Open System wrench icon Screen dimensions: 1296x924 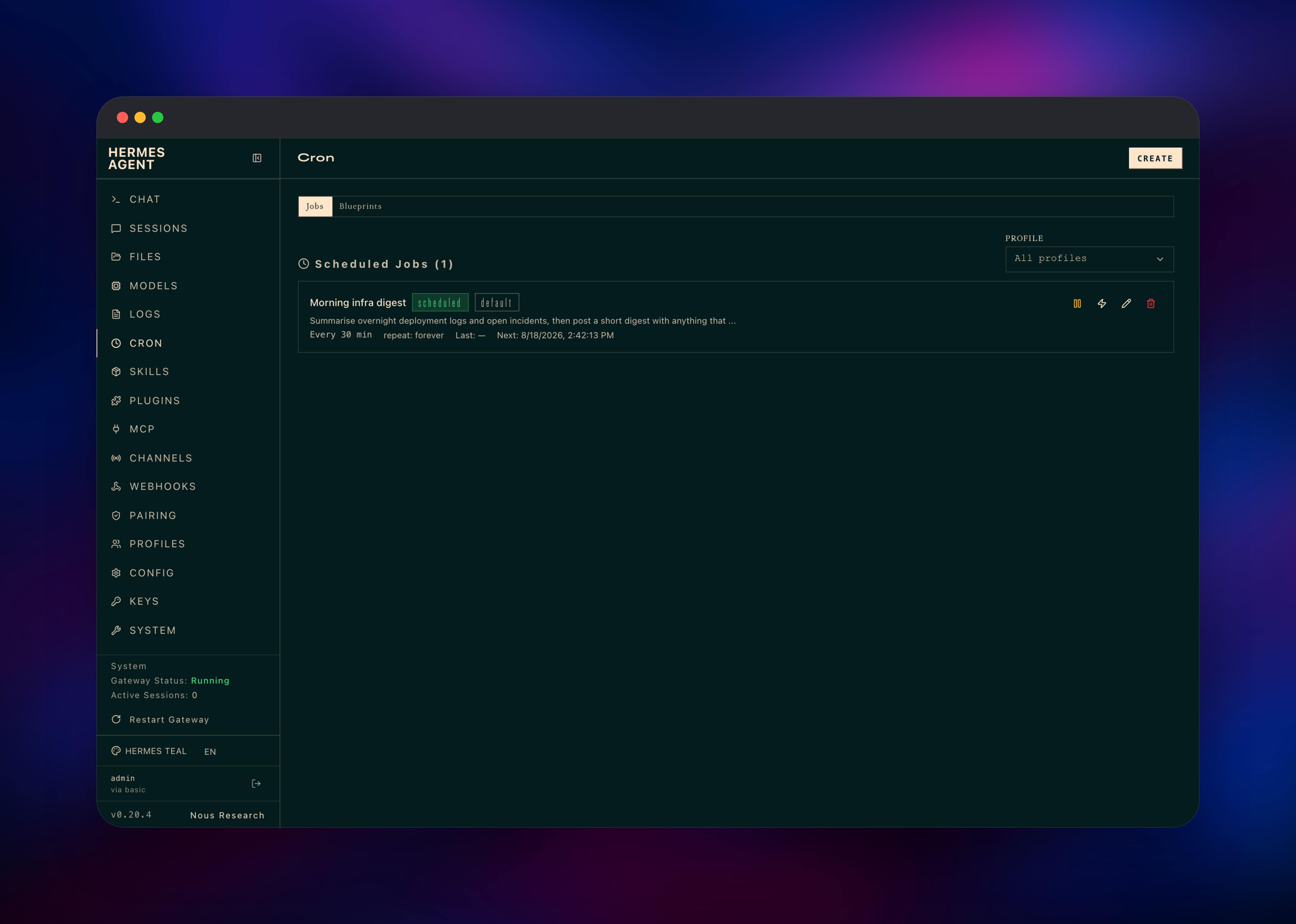[x=116, y=630]
